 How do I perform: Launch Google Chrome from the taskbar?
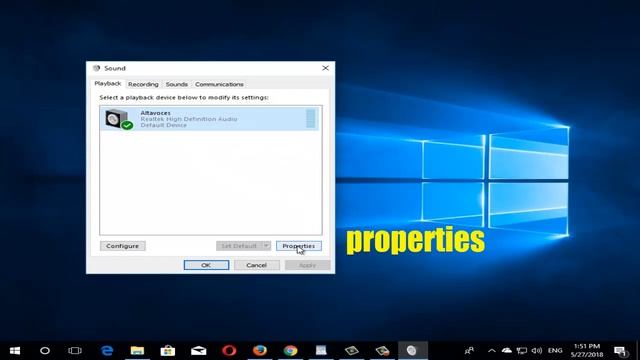[290, 351]
